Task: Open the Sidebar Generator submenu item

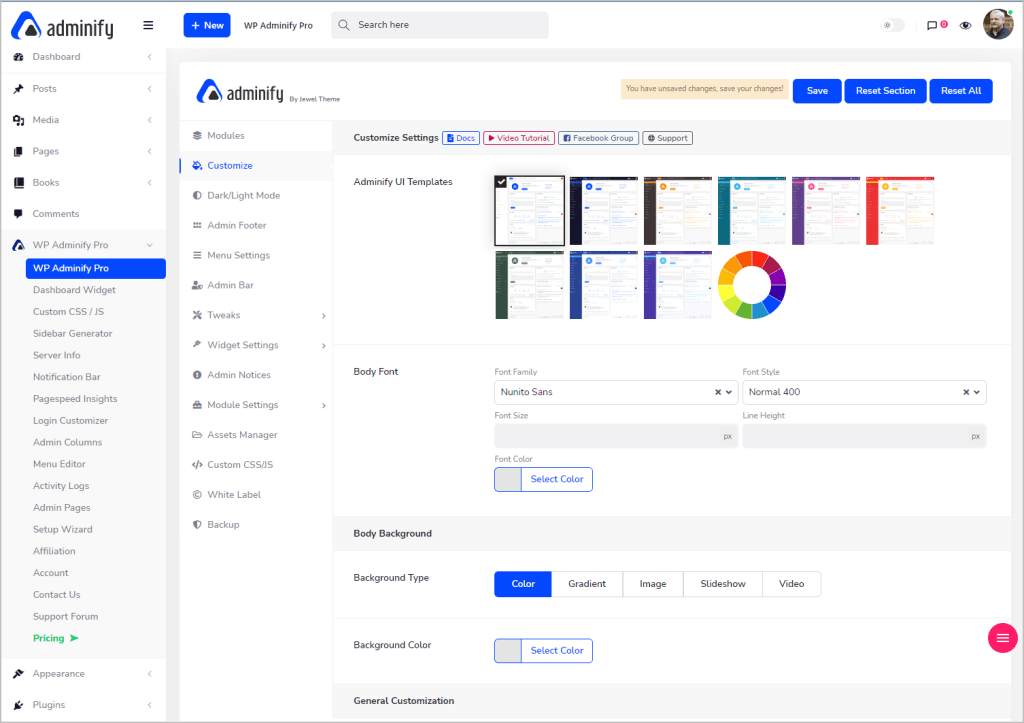Action: pos(72,334)
